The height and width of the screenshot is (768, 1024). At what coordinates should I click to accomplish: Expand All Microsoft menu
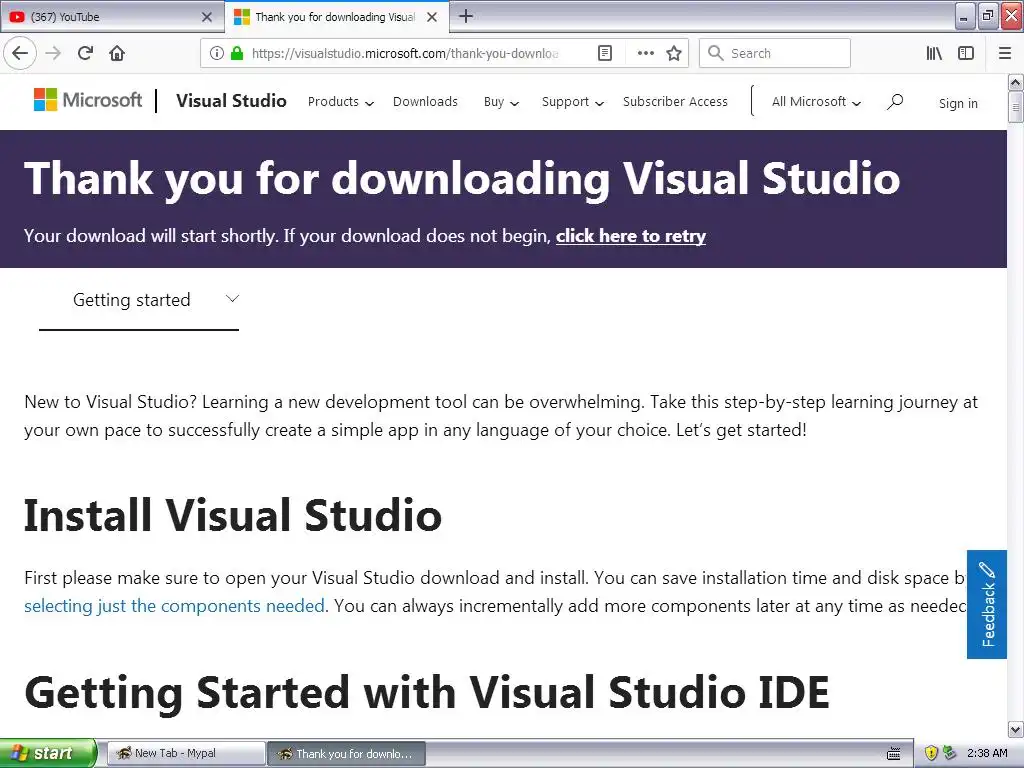tap(816, 102)
